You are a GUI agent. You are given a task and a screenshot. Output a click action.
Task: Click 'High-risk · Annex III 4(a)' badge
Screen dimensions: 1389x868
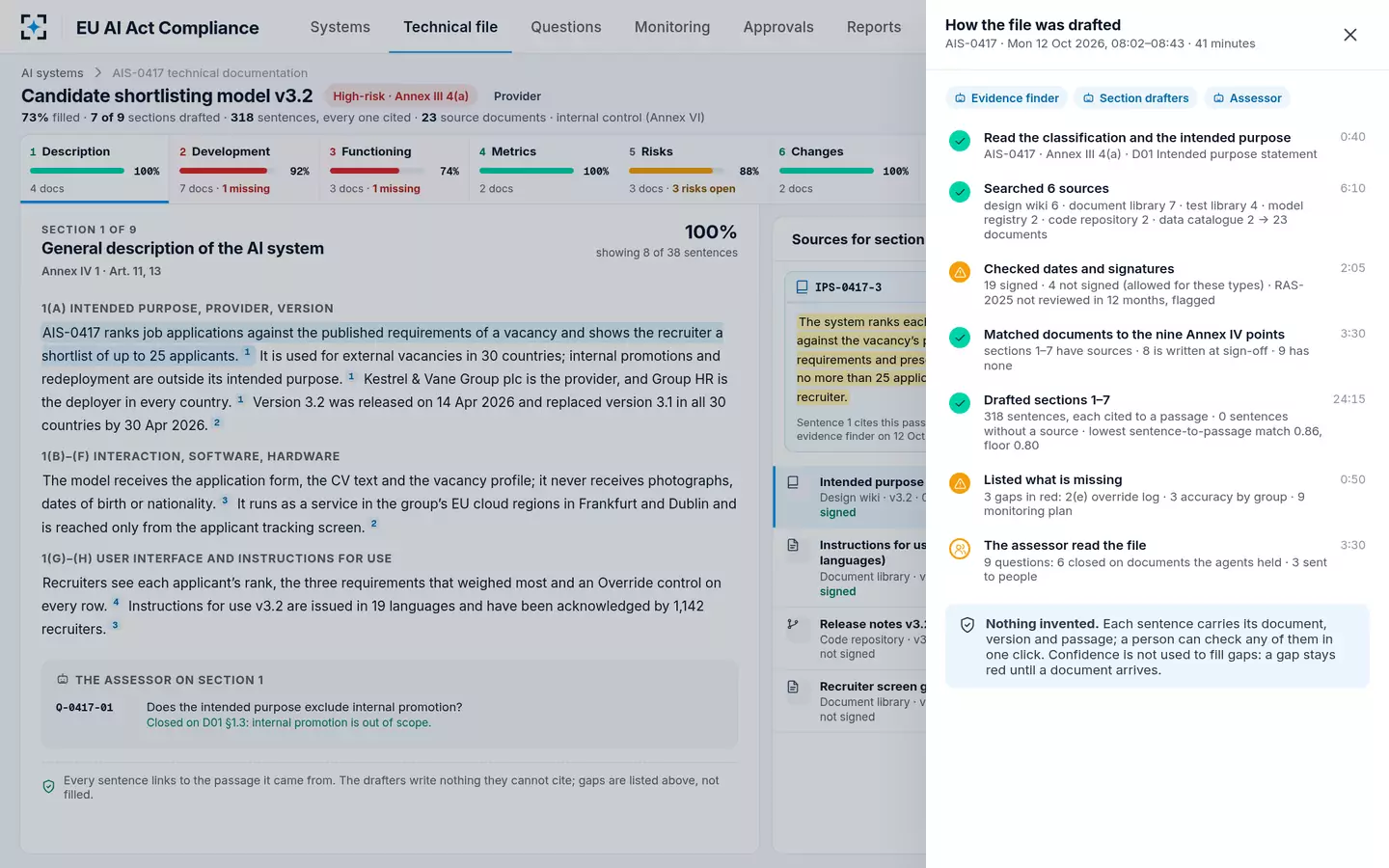click(x=400, y=96)
